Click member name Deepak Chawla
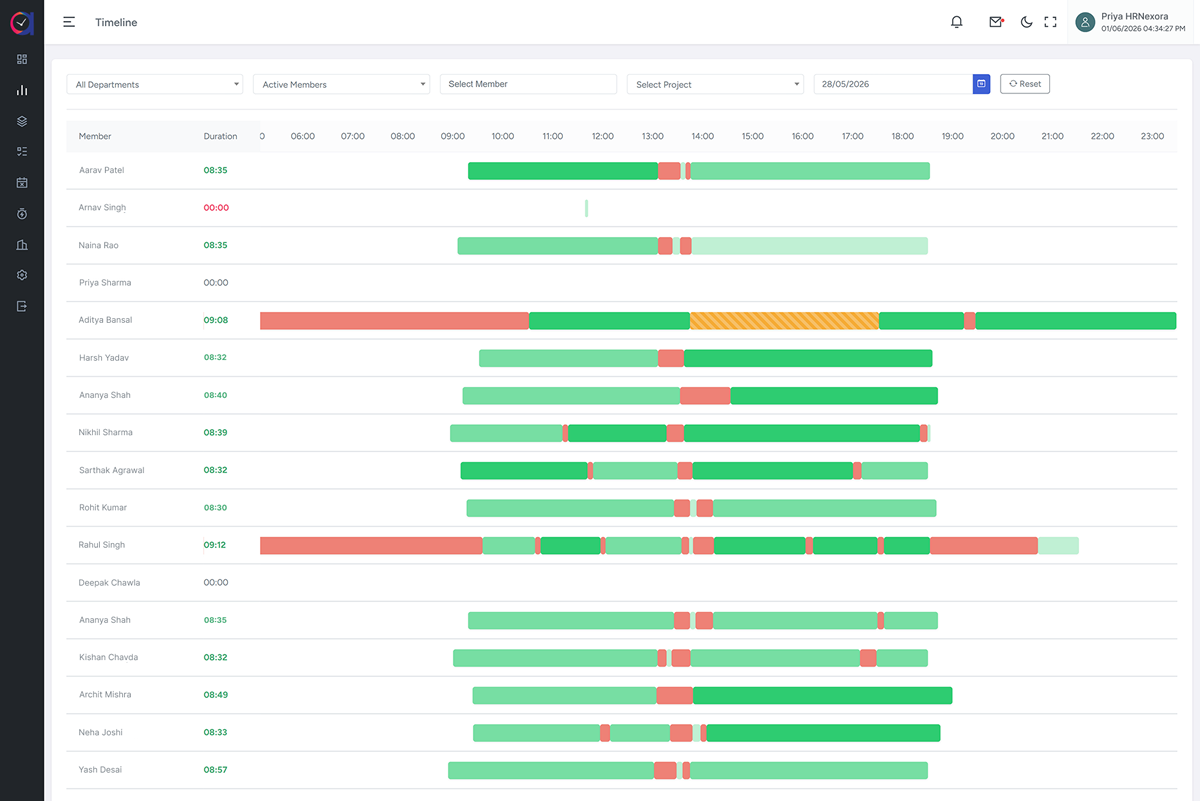 [109, 582]
